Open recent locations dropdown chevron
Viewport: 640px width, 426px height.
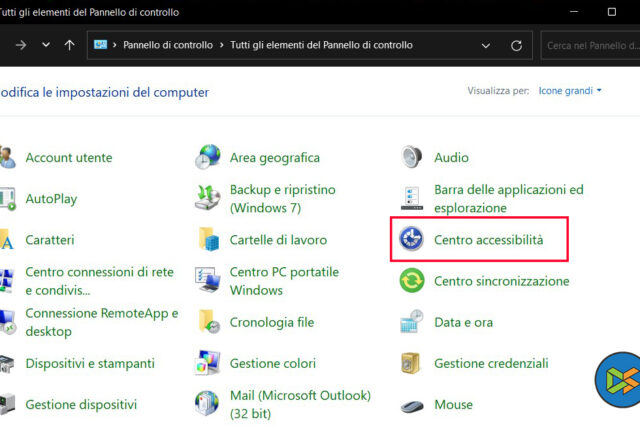point(46,44)
